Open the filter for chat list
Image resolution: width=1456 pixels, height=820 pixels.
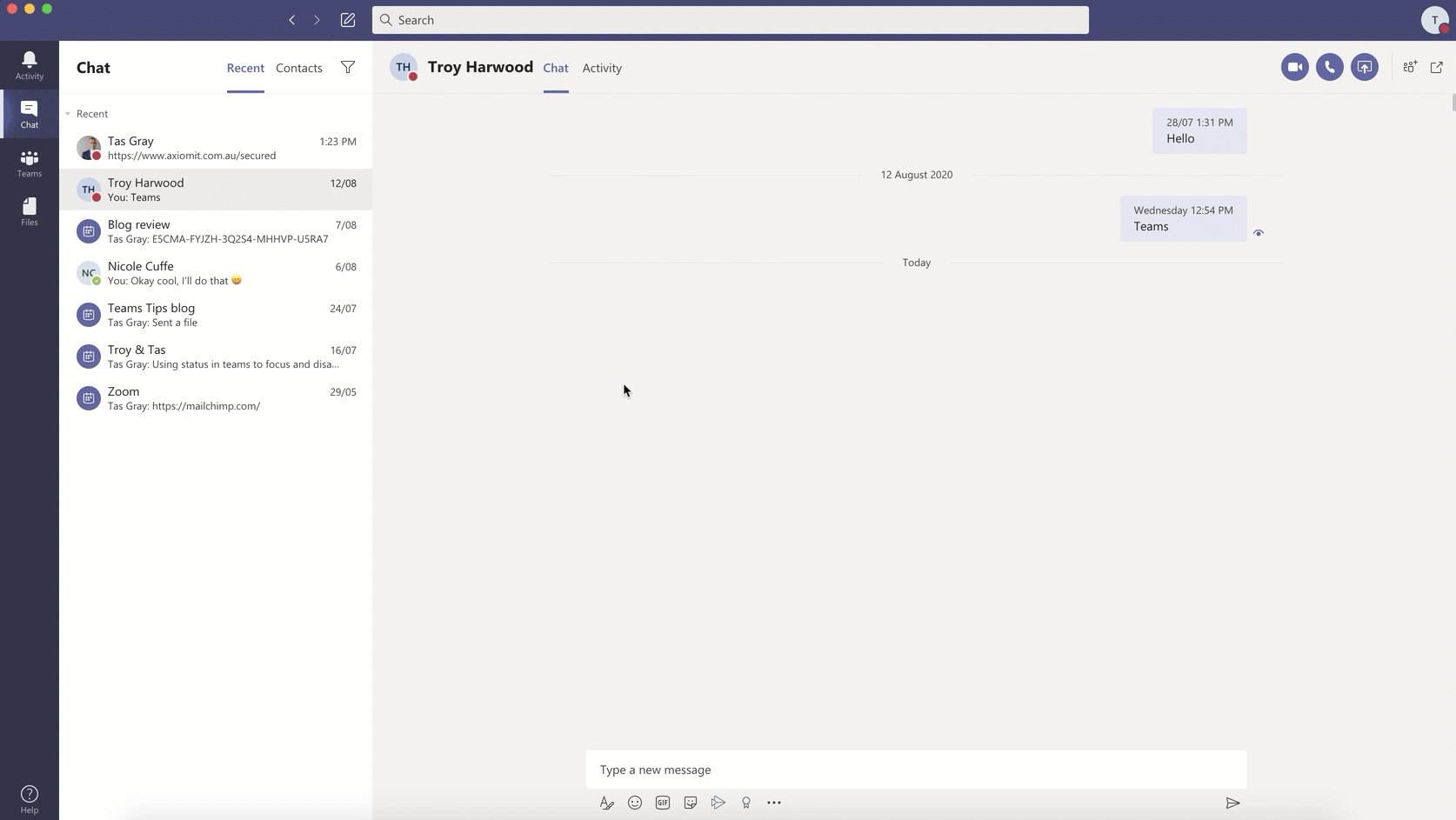[348, 67]
